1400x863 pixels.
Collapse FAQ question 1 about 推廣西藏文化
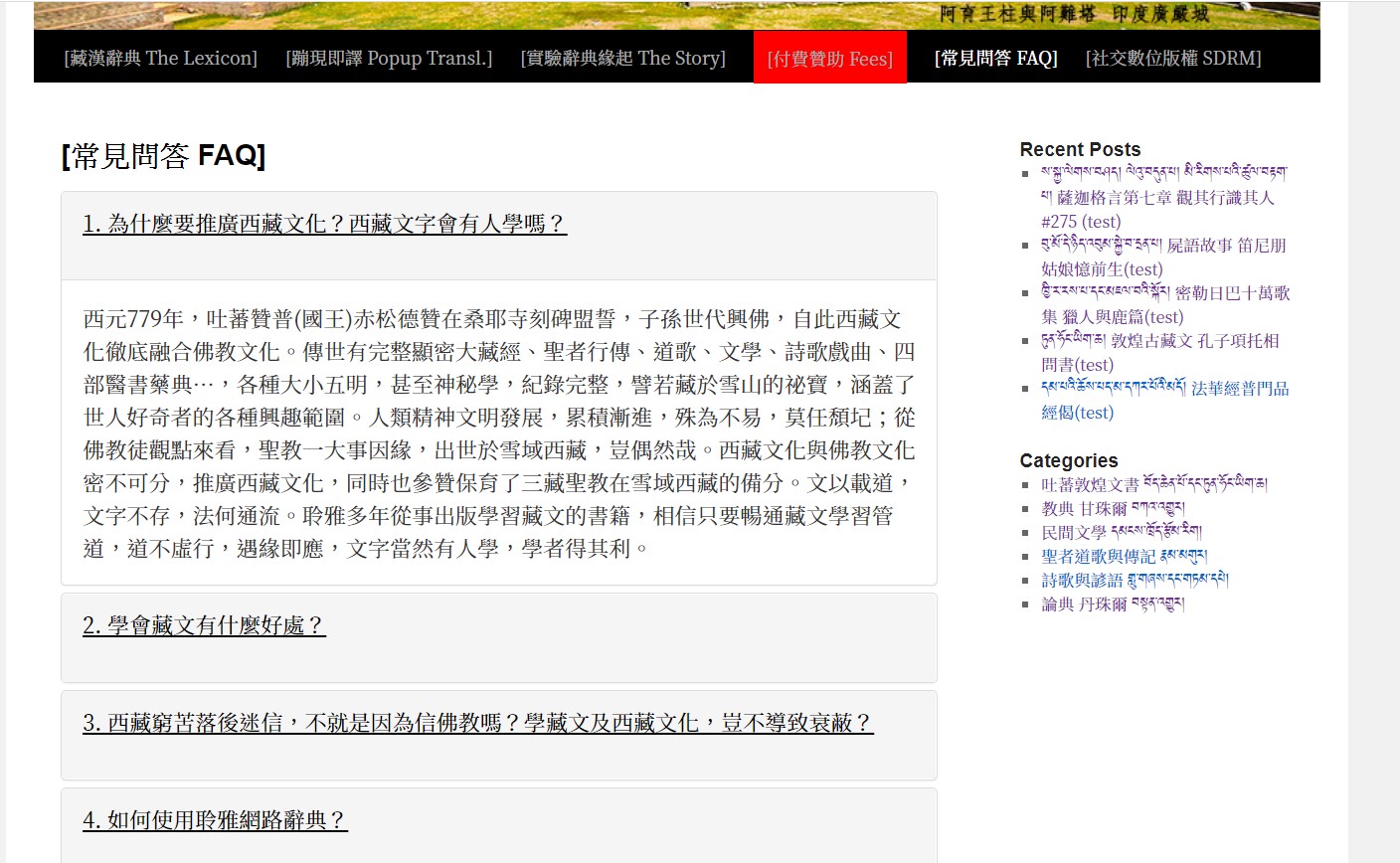pyautogui.click(x=324, y=224)
